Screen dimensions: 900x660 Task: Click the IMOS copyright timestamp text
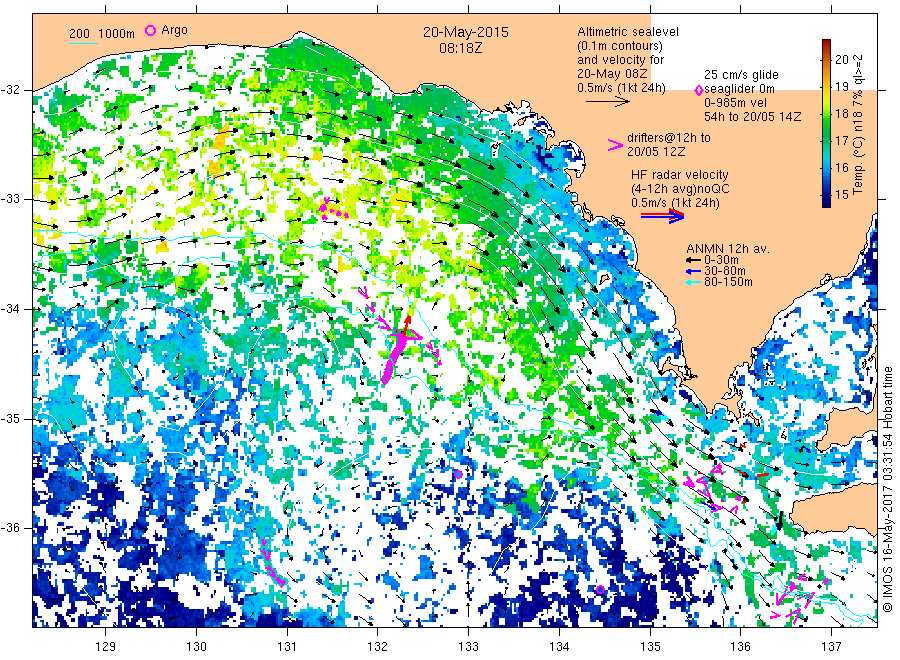[x=887, y=490]
